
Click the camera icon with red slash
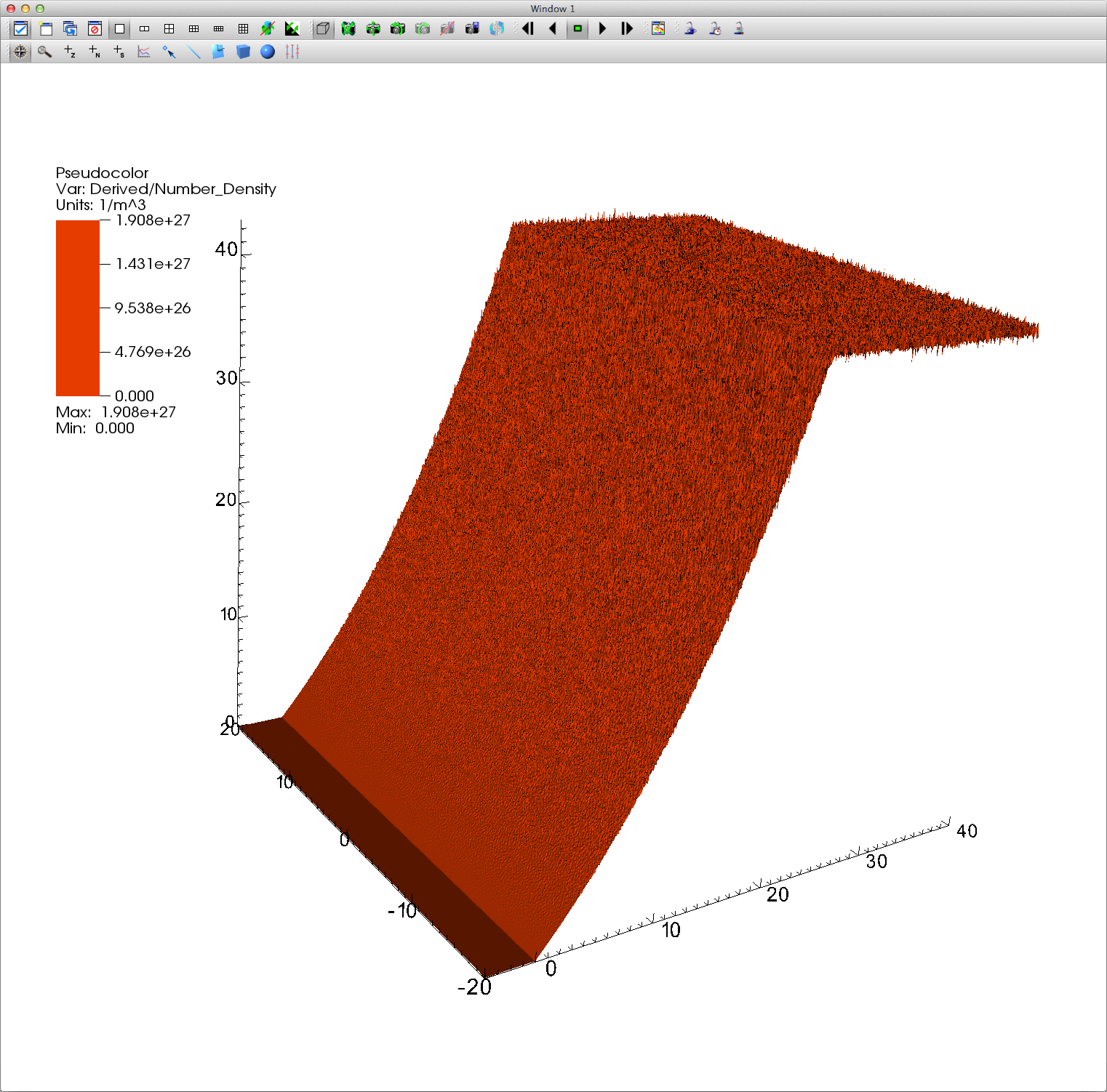[447, 28]
